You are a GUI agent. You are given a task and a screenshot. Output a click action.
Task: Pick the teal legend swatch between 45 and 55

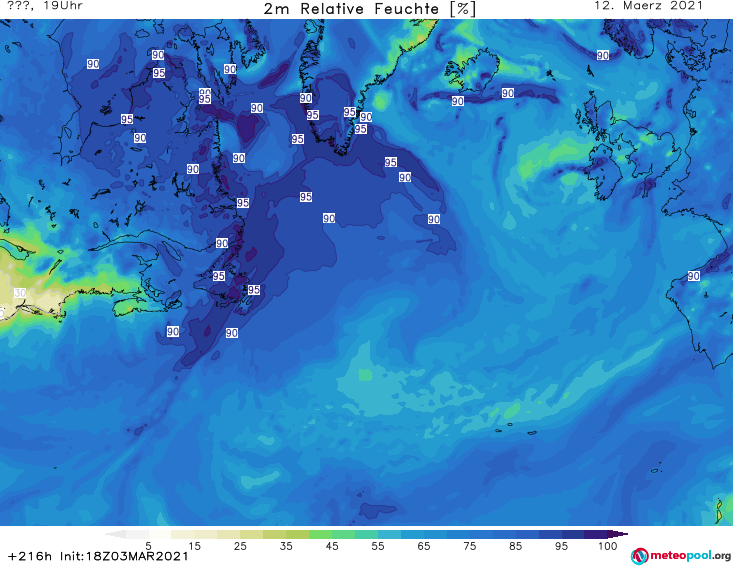[366, 534]
